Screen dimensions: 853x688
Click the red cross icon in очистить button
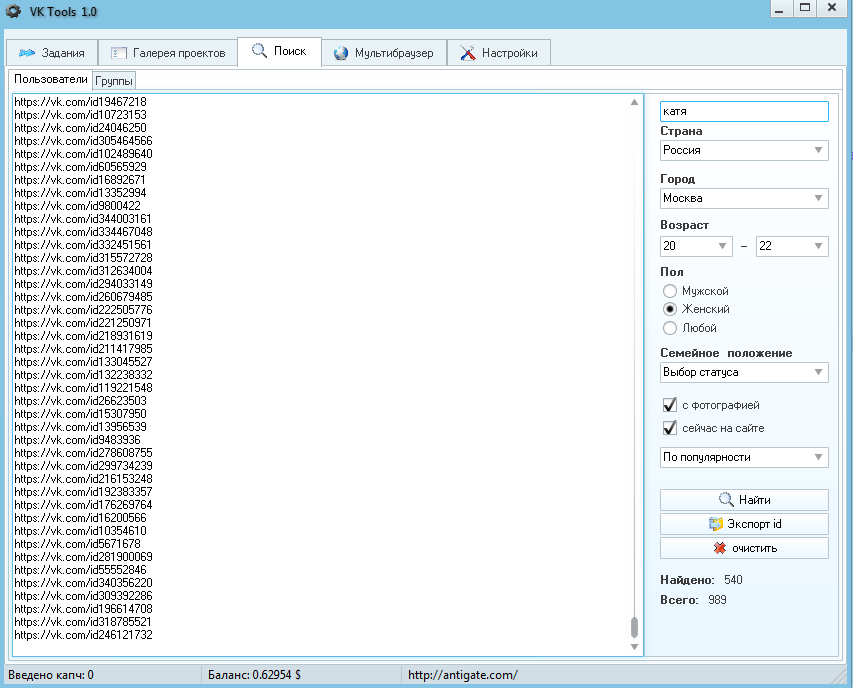coord(720,548)
